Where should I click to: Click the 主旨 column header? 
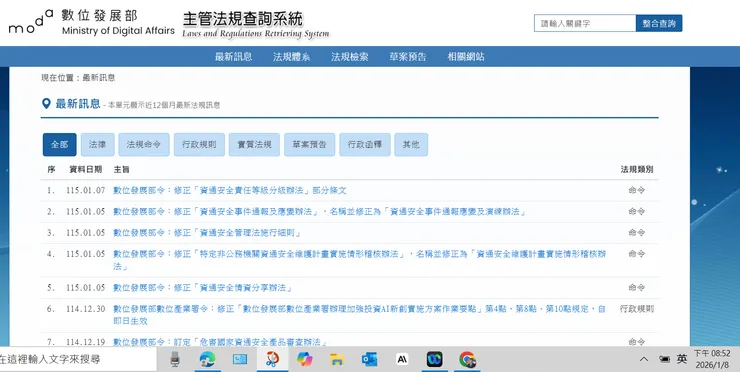[x=121, y=169]
